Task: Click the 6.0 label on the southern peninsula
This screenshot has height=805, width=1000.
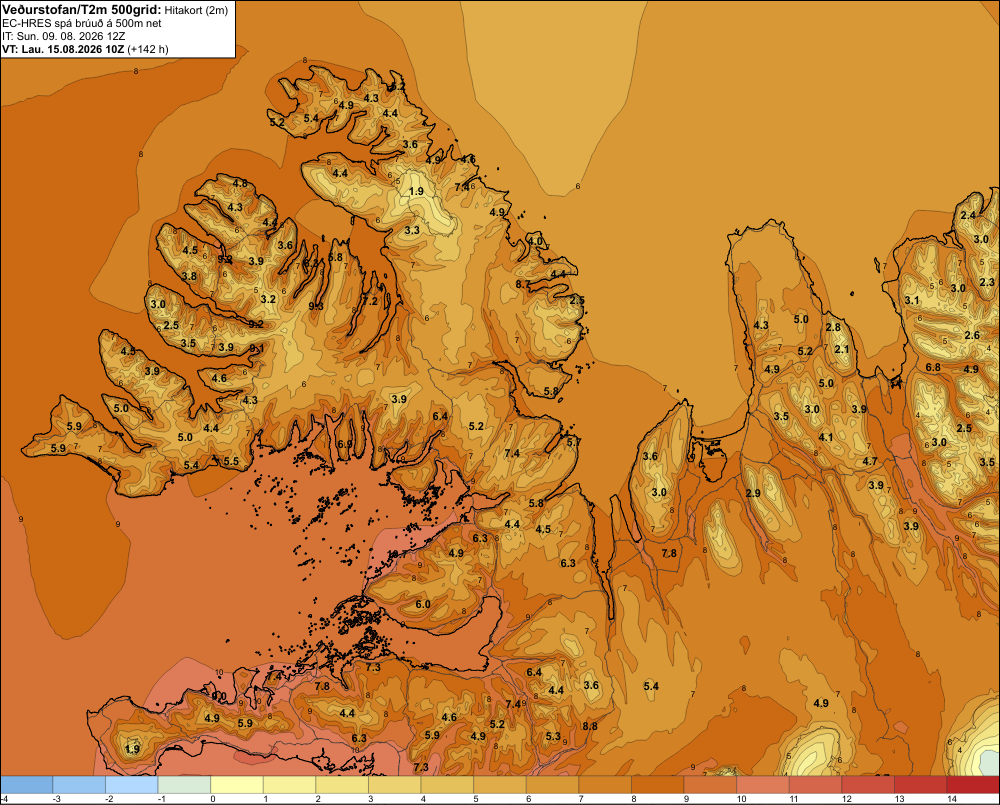Action: click(423, 604)
